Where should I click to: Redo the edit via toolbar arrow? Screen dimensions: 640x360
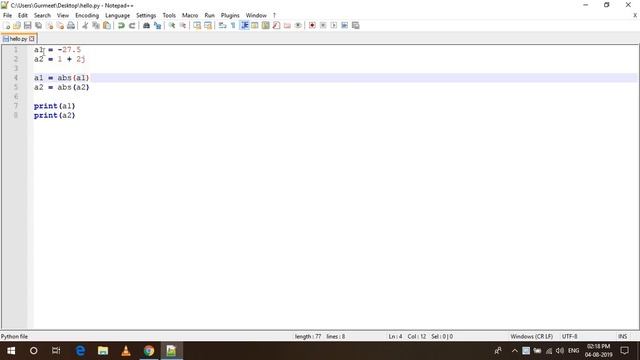(132, 25)
